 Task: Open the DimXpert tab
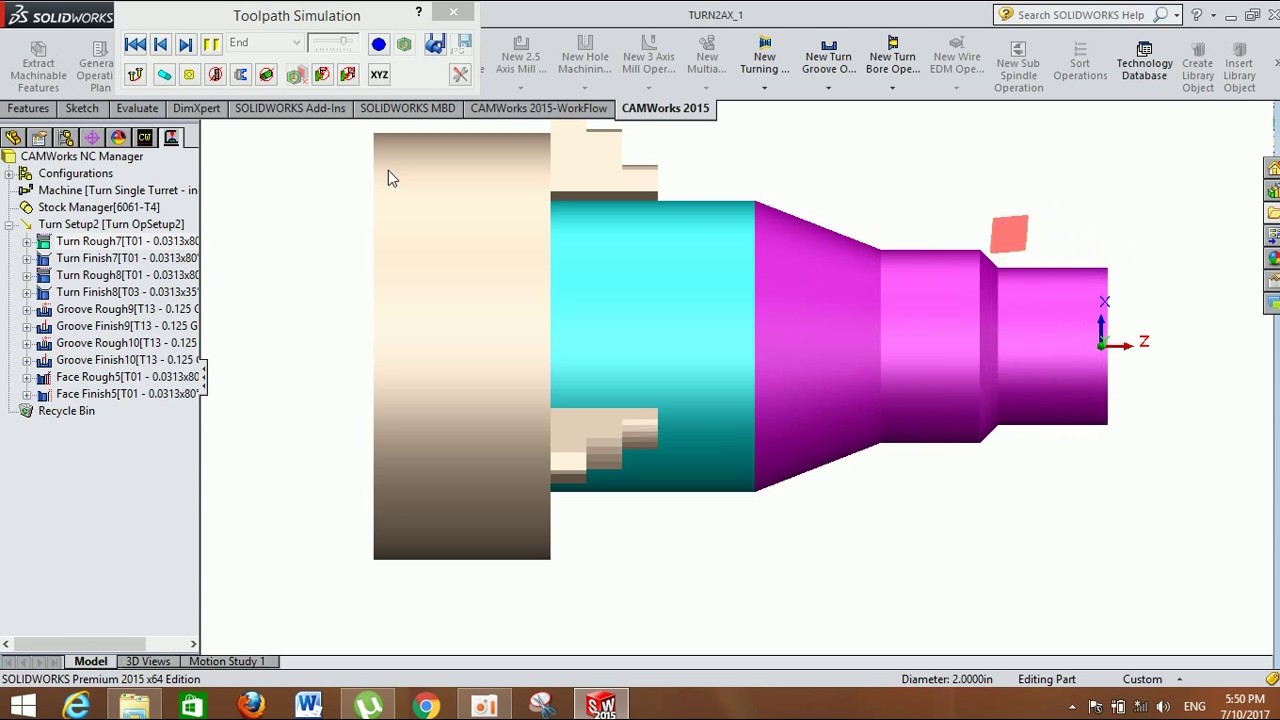196,108
